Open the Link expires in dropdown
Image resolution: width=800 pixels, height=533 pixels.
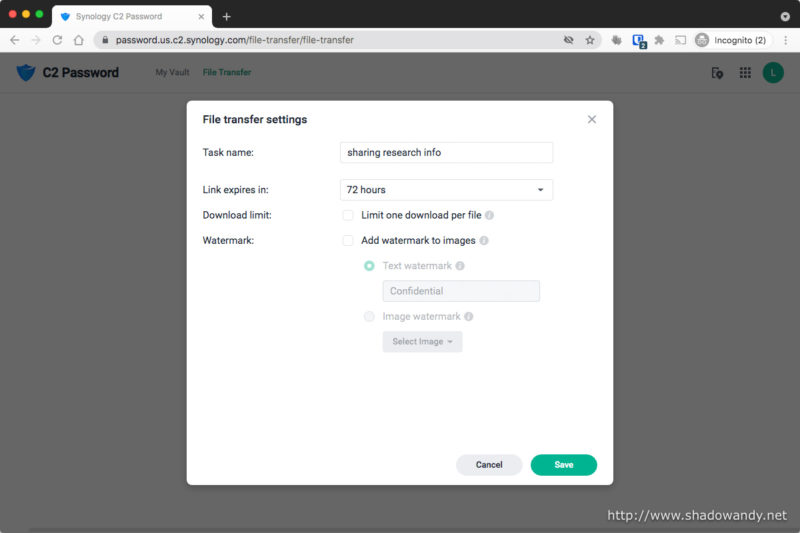(446, 190)
